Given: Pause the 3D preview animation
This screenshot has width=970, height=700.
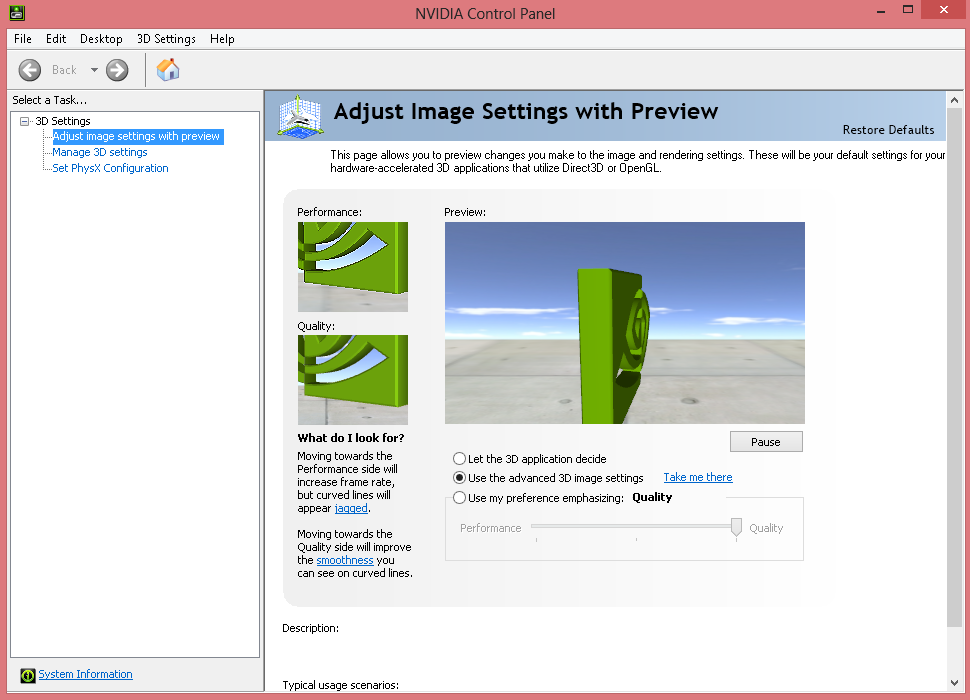Looking at the screenshot, I should pyautogui.click(x=766, y=442).
